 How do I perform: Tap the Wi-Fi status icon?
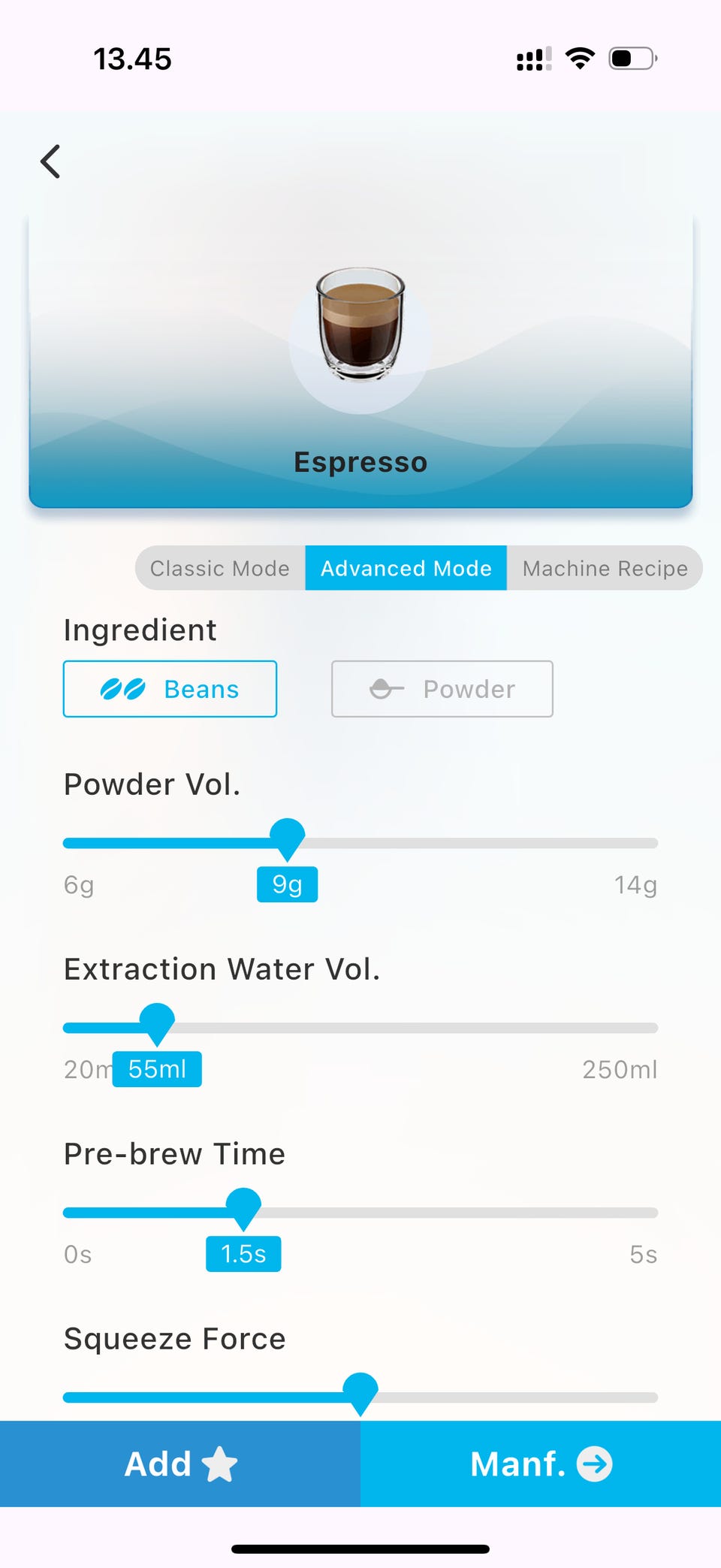580,59
